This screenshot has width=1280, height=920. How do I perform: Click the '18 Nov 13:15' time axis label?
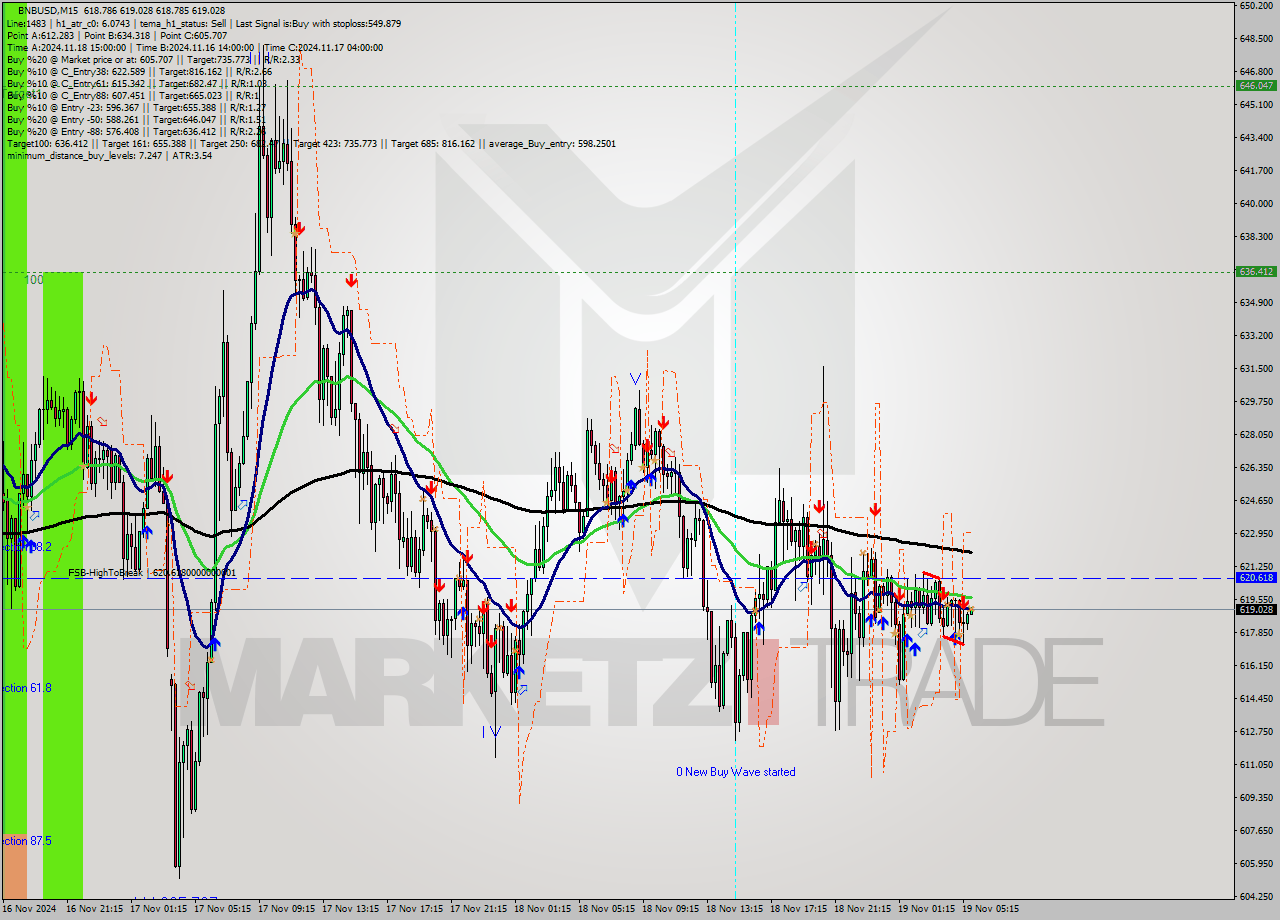click(x=735, y=909)
